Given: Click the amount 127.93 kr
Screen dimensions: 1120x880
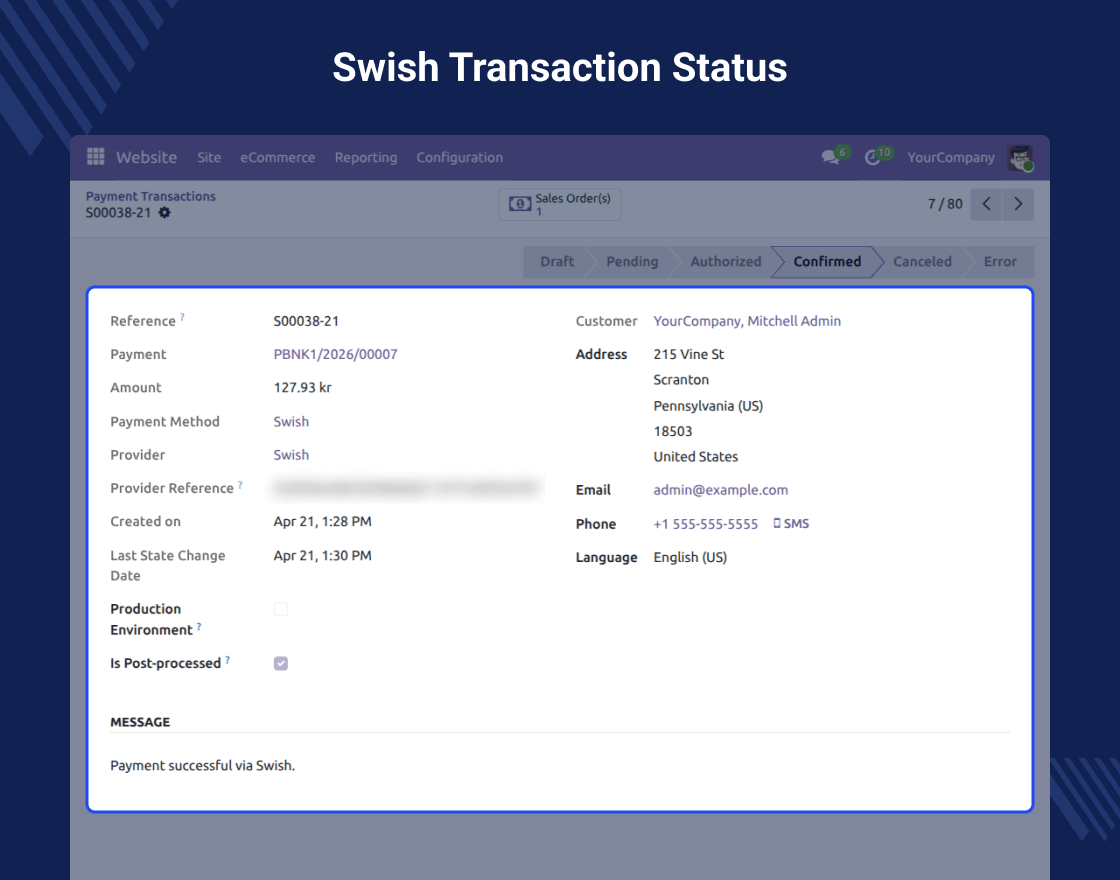Looking at the screenshot, I should pos(303,388).
